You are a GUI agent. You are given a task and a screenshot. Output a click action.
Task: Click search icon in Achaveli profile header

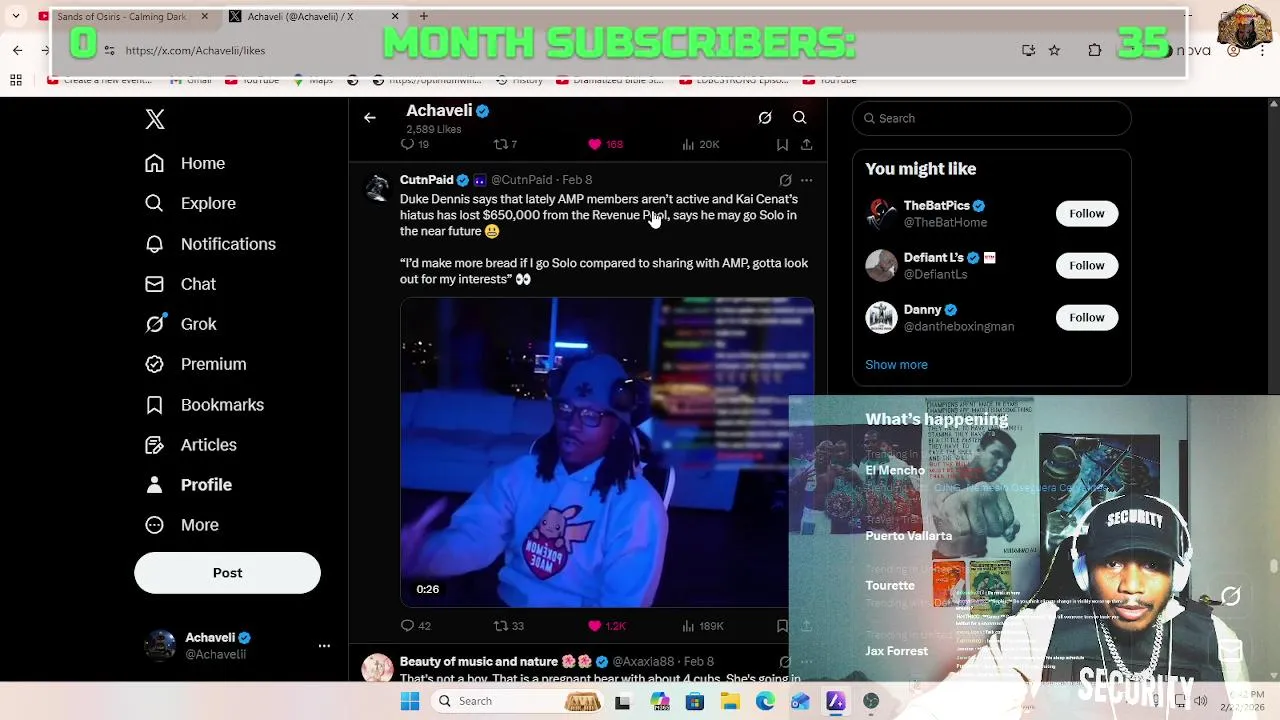[x=800, y=118]
